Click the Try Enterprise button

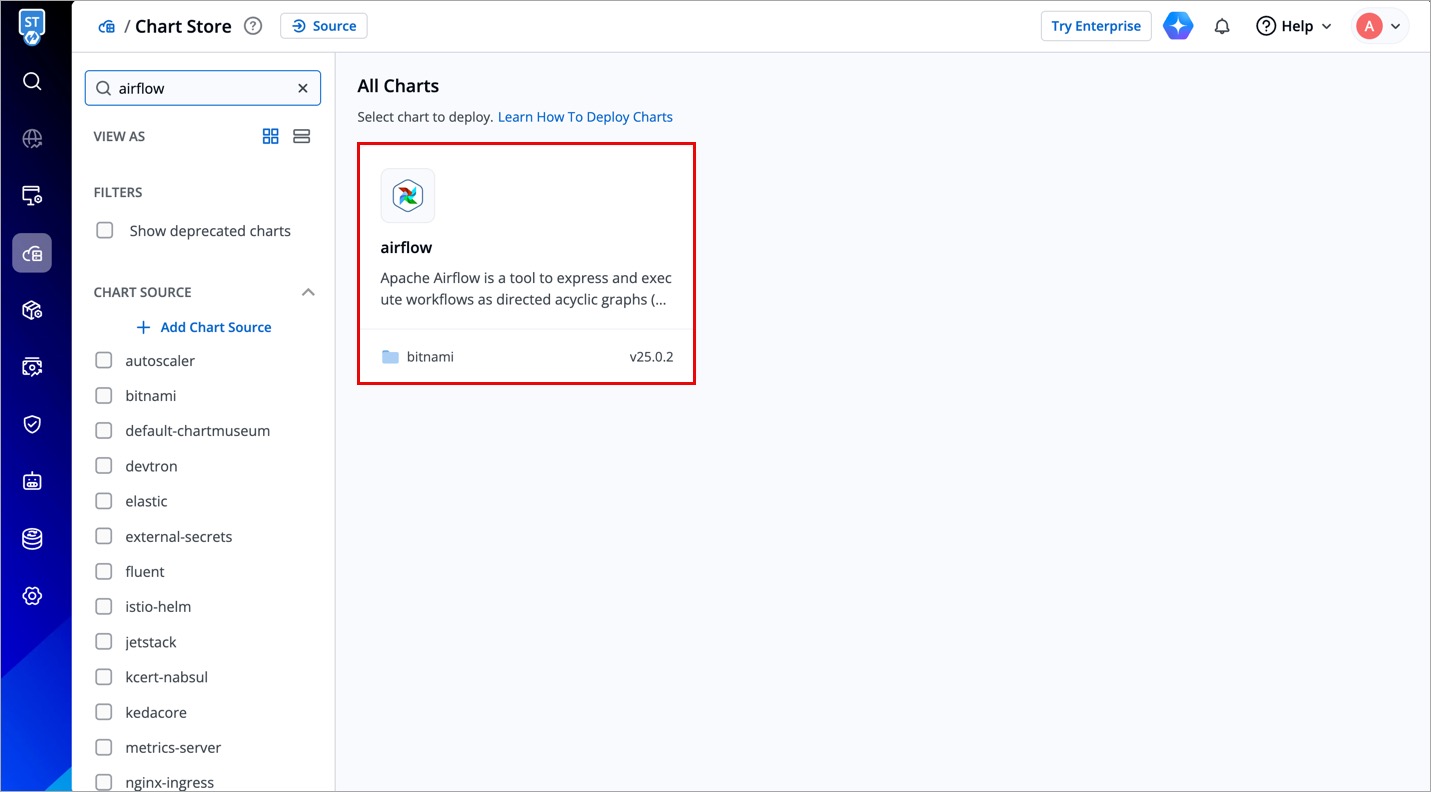pos(1095,27)
